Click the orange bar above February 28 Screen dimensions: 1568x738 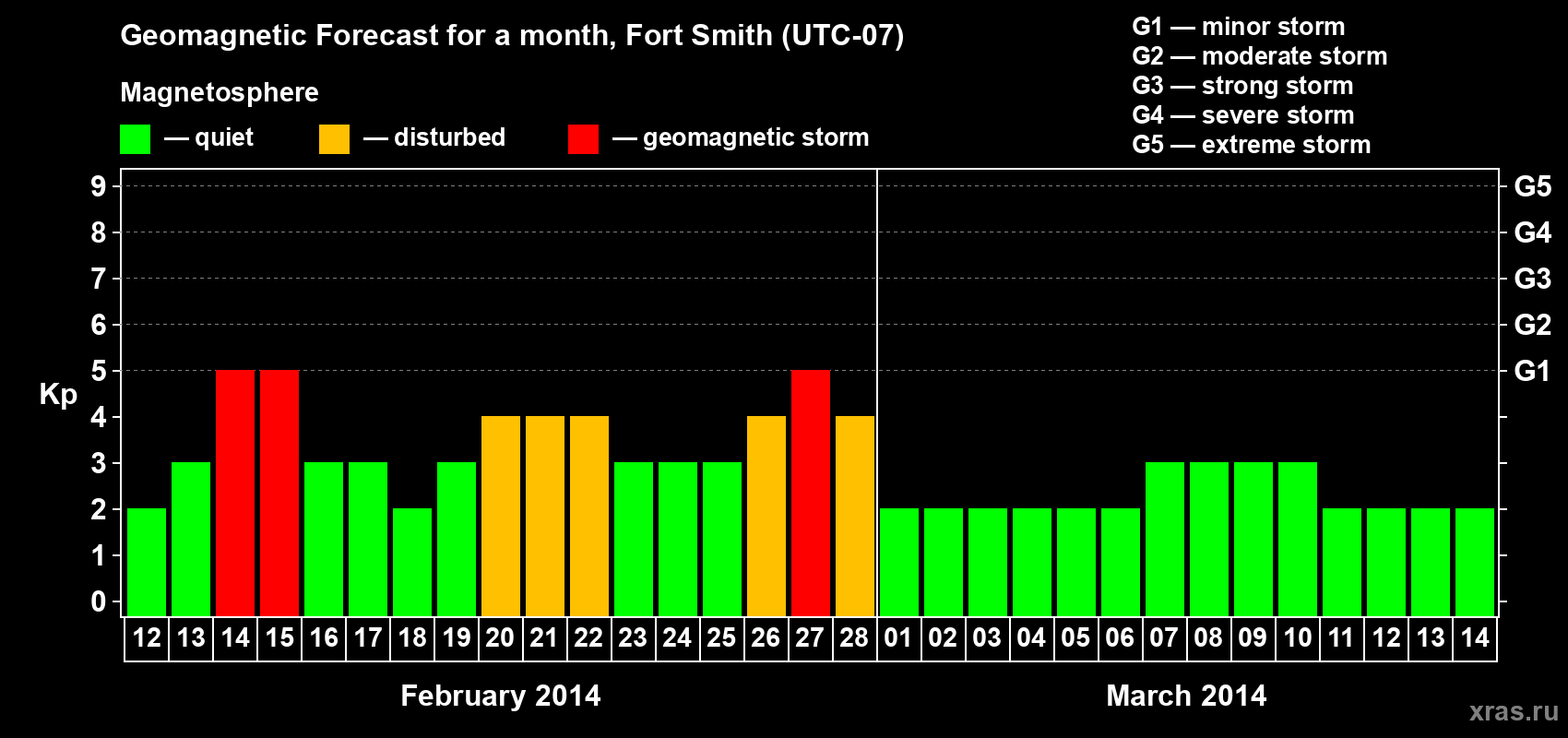855,516
